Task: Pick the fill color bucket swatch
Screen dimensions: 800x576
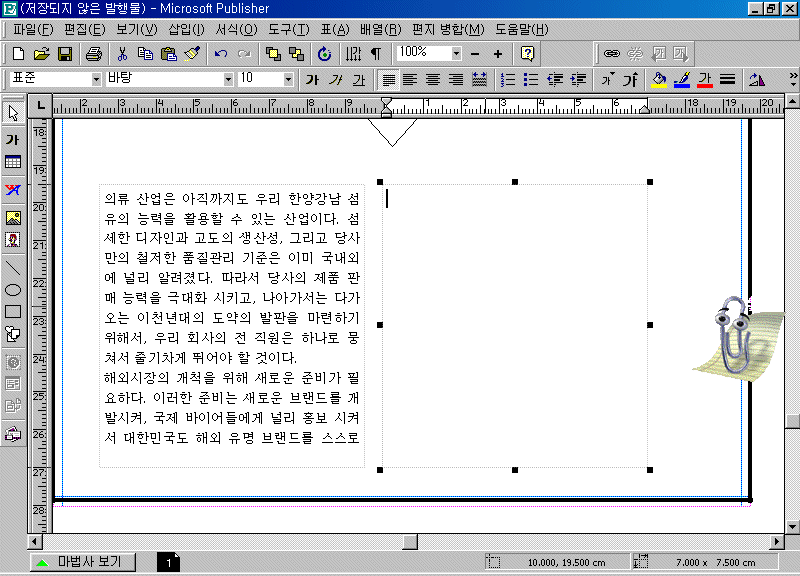Action: pyautogui.click(x=658, y=79)
